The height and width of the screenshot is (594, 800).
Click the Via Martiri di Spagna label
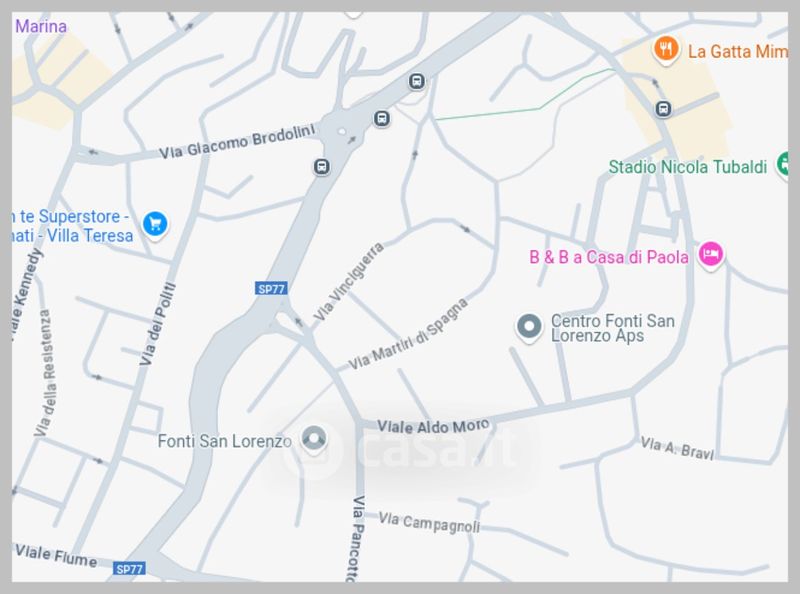pyautogui.click(x=408, y=334)
